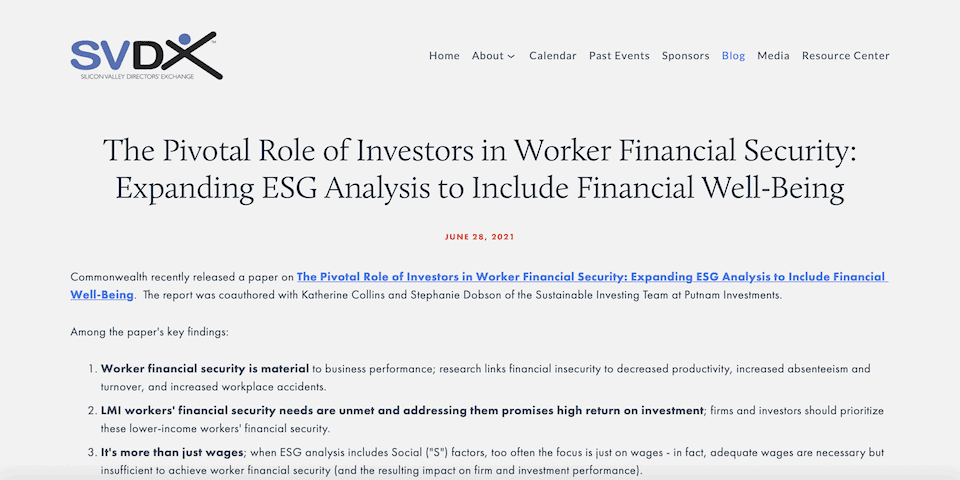The width and height of the screenshot is (960, 480).
Task: Click the article headline title
Action: coord(480,169)
